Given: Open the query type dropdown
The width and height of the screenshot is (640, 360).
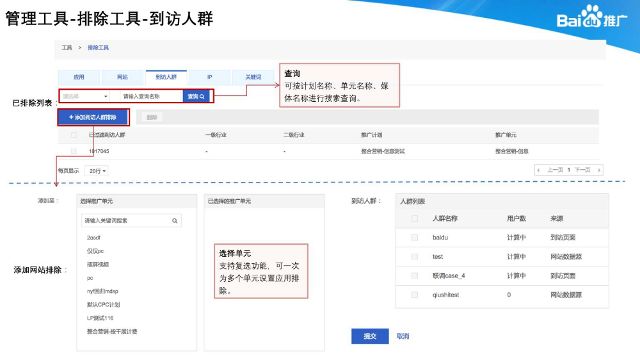Looking at the screenshot, I should pos(85,96).
